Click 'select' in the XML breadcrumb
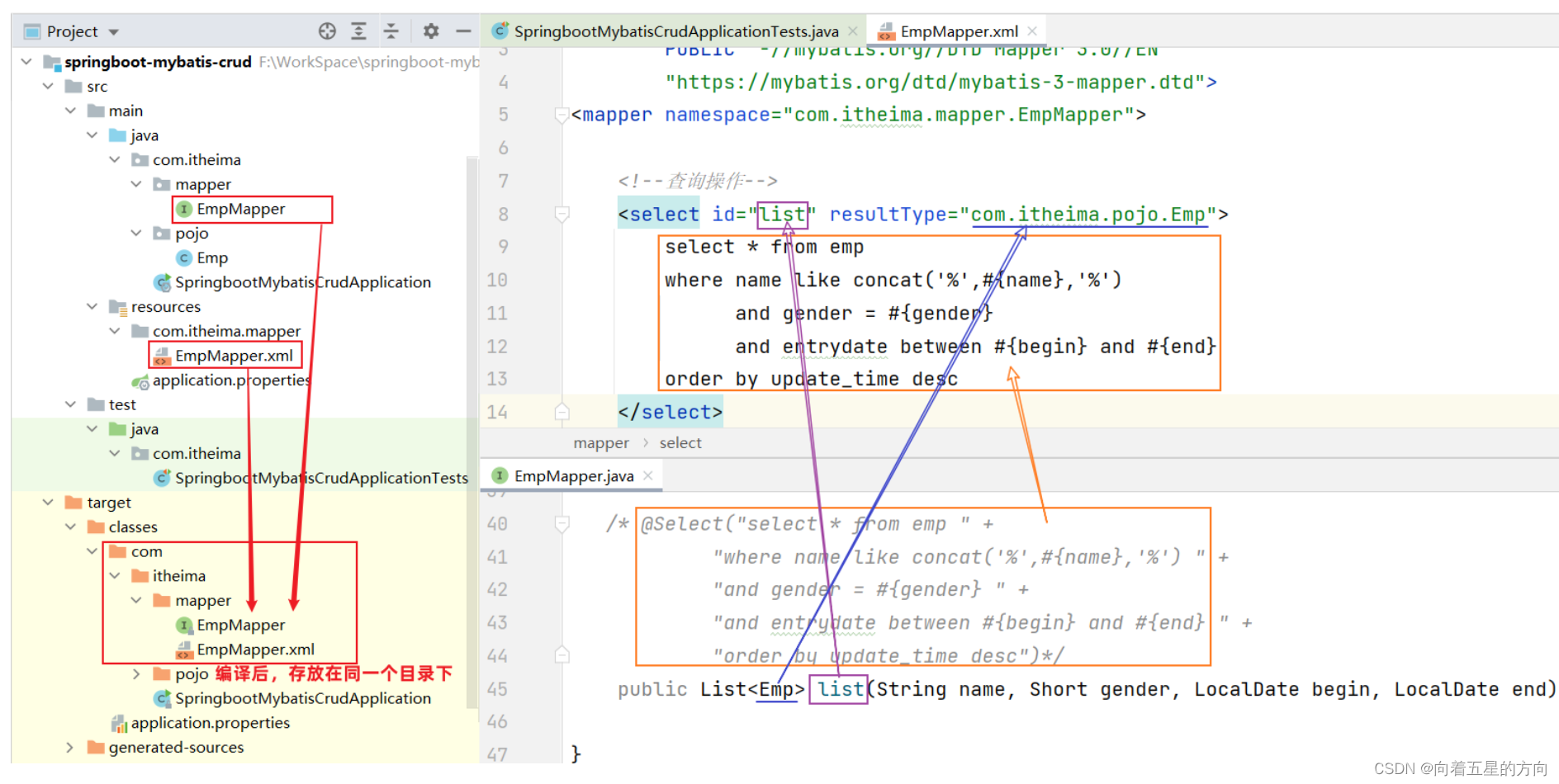 coord(680,443)
